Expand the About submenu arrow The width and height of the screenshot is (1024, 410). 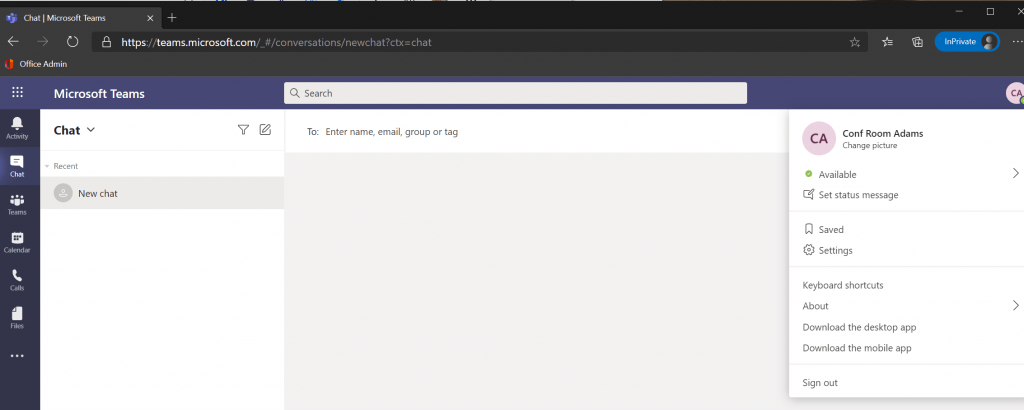(x=1016, y=306)
